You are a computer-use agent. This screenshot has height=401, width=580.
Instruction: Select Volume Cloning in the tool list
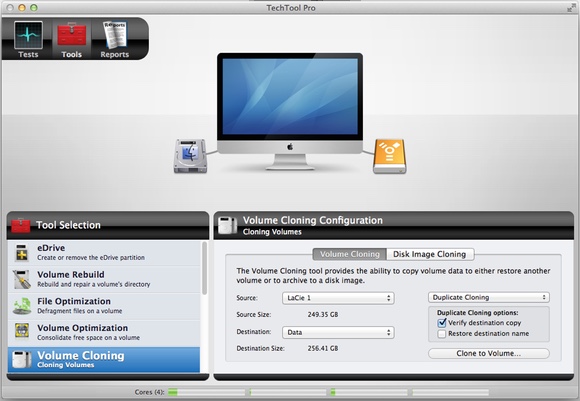104,360
